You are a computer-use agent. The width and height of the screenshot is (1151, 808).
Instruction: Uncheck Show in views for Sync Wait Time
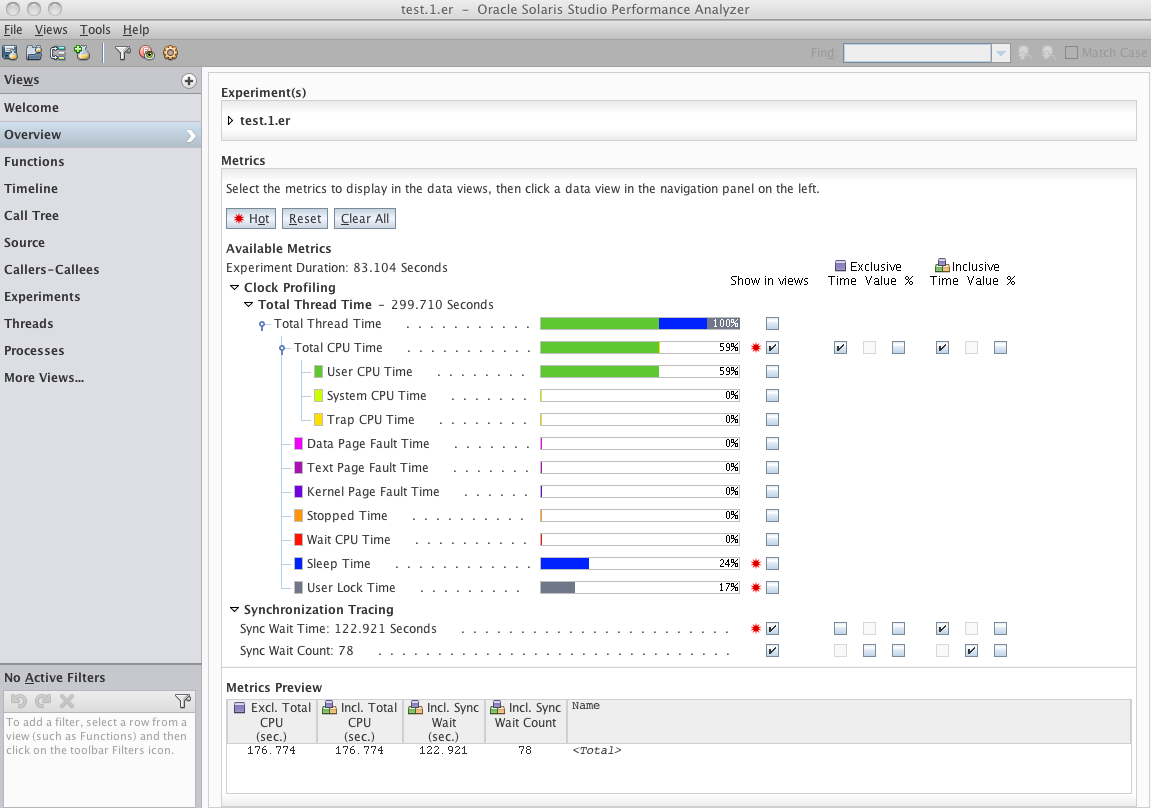772,629
